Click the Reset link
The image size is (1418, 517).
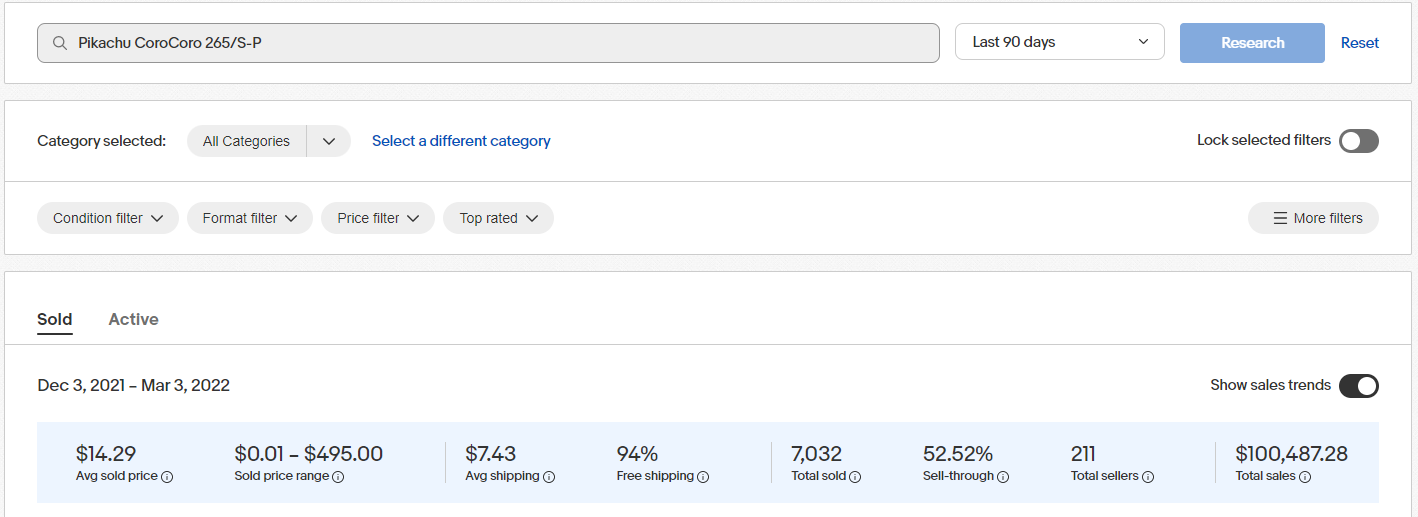(x=1359, y=43)
